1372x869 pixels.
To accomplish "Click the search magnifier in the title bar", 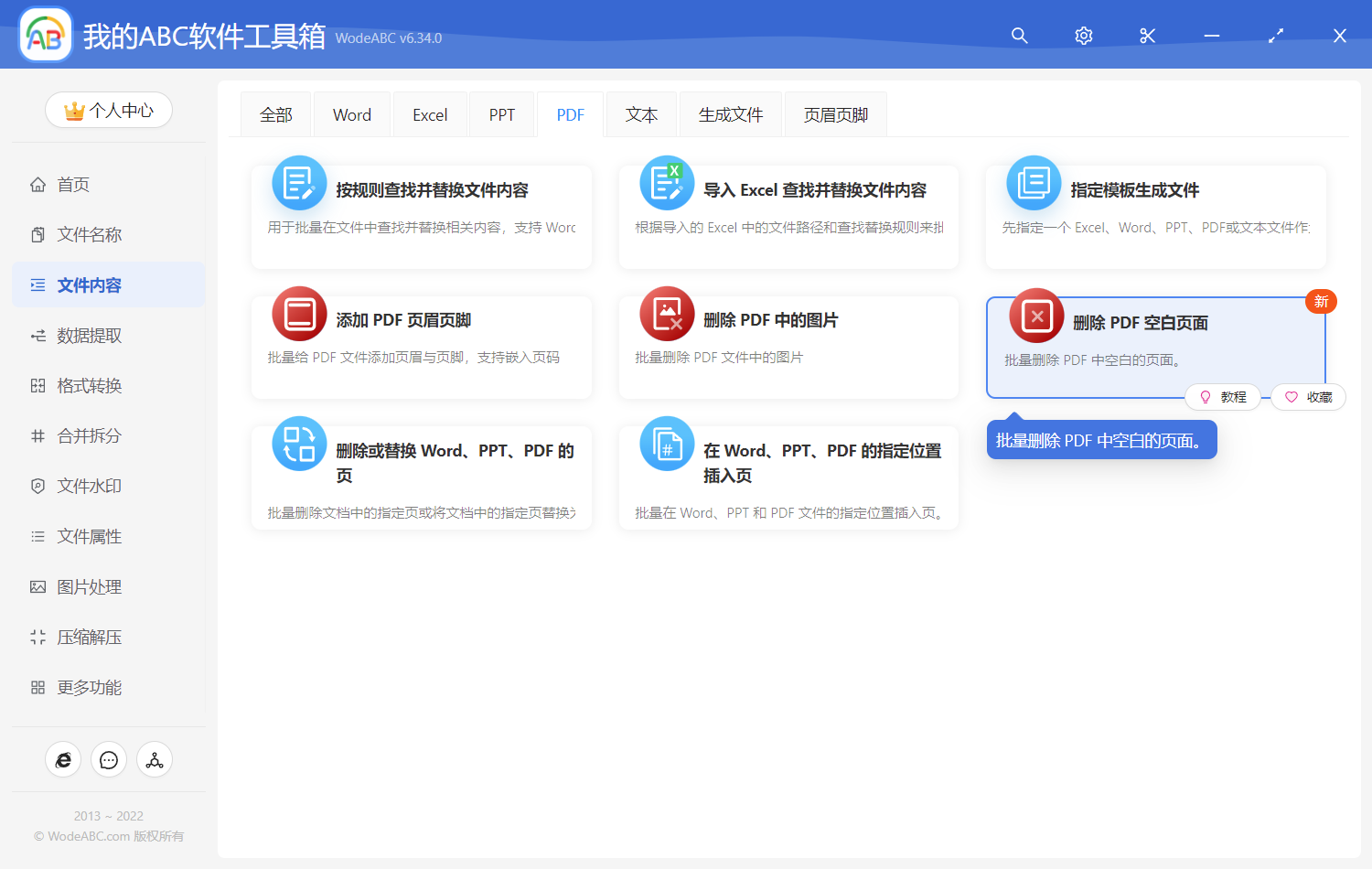I will coord(1019,36).
